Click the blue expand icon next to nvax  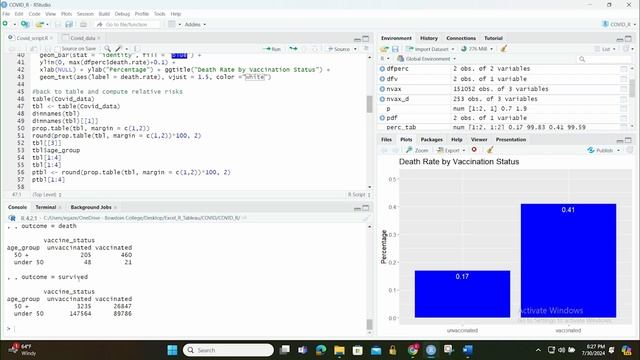coord(382,89)
